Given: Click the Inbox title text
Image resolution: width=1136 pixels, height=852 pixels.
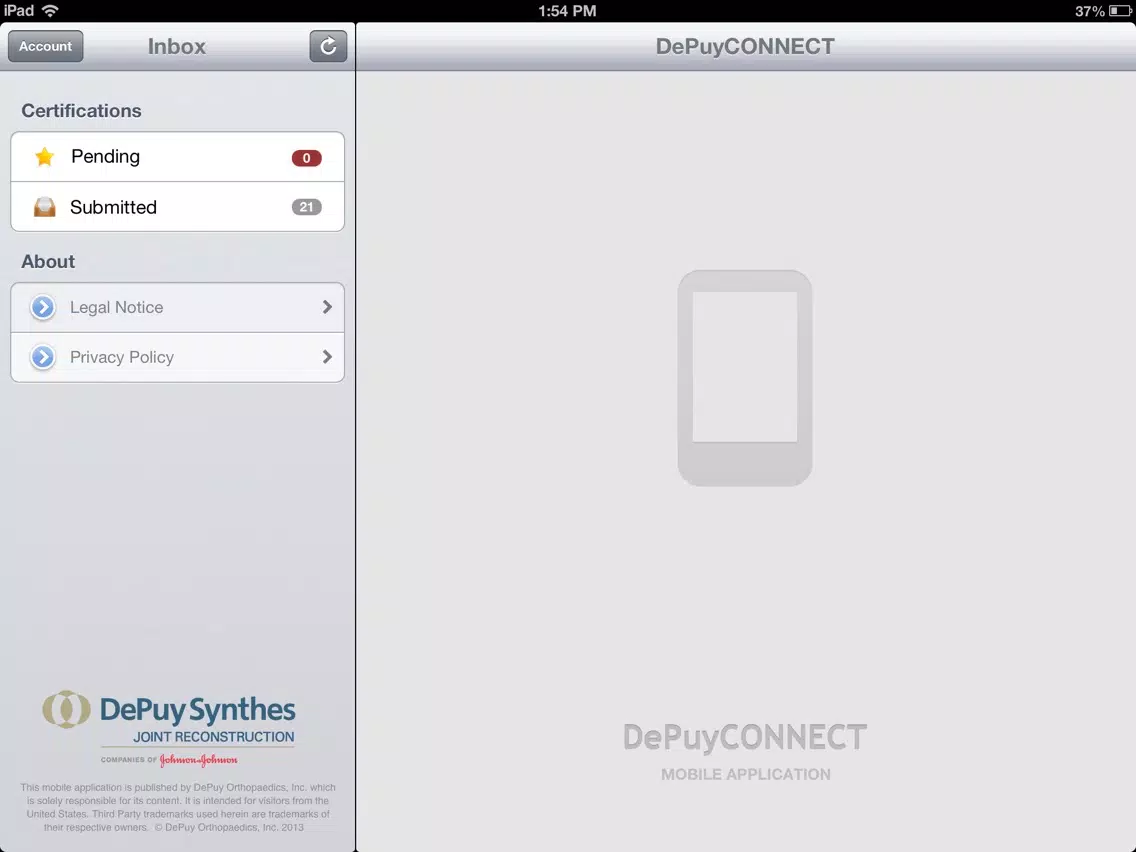Looking at the screenshot, I should point(177,46).
